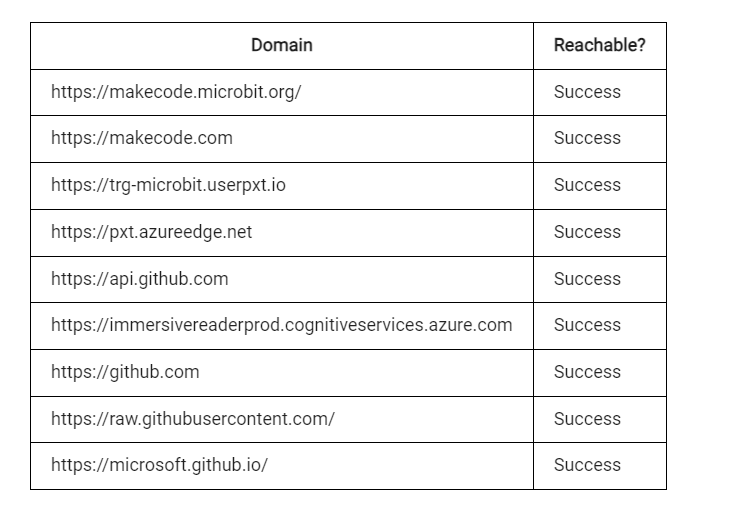The image size is (742, 509).
Task: Select Success cell for microsoft.github.io
Action: pyautogui.click(x=587, y=465)
